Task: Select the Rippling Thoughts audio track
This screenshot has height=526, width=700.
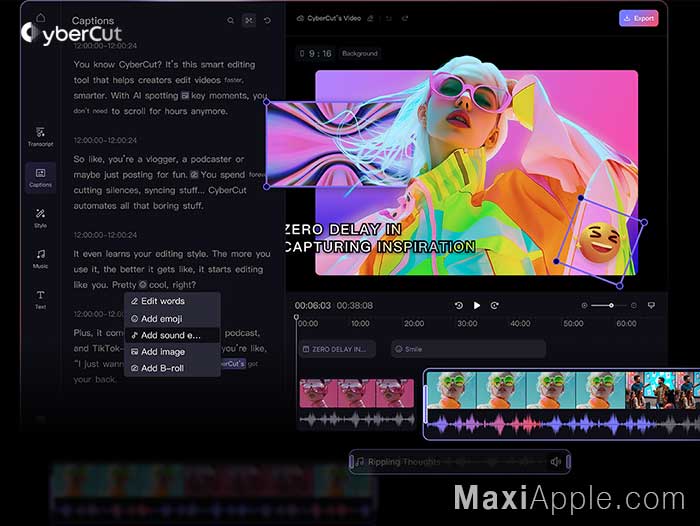Action: [x=459, y=462]
